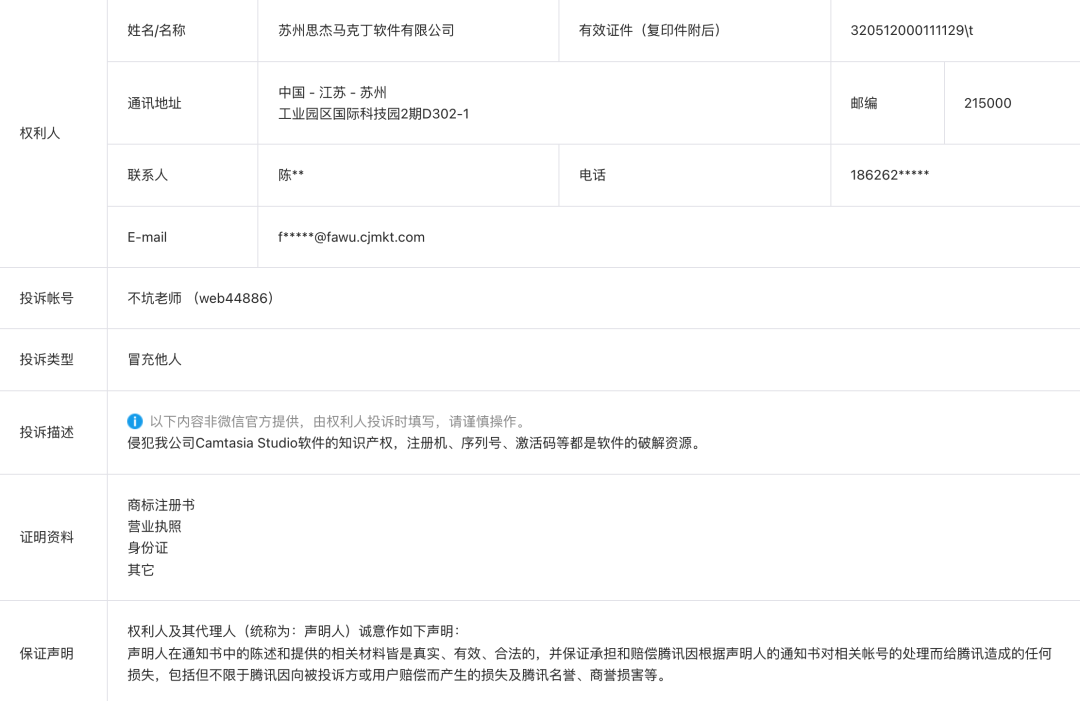
Task: Click the 姓名/名称 label cell
Action: click(156, 30)
